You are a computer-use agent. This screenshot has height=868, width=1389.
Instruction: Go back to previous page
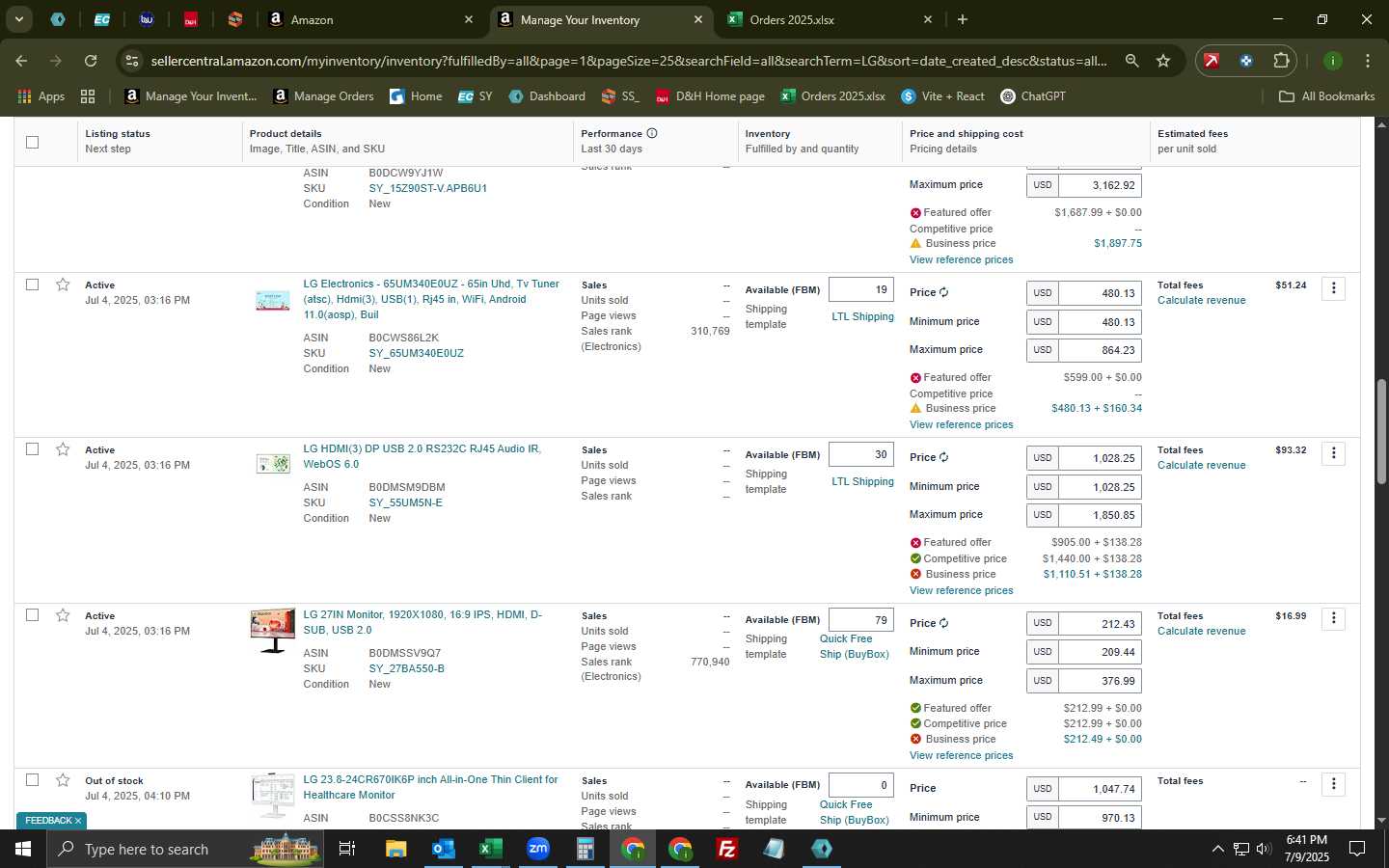pyautogui.click(x=21, y=61)
